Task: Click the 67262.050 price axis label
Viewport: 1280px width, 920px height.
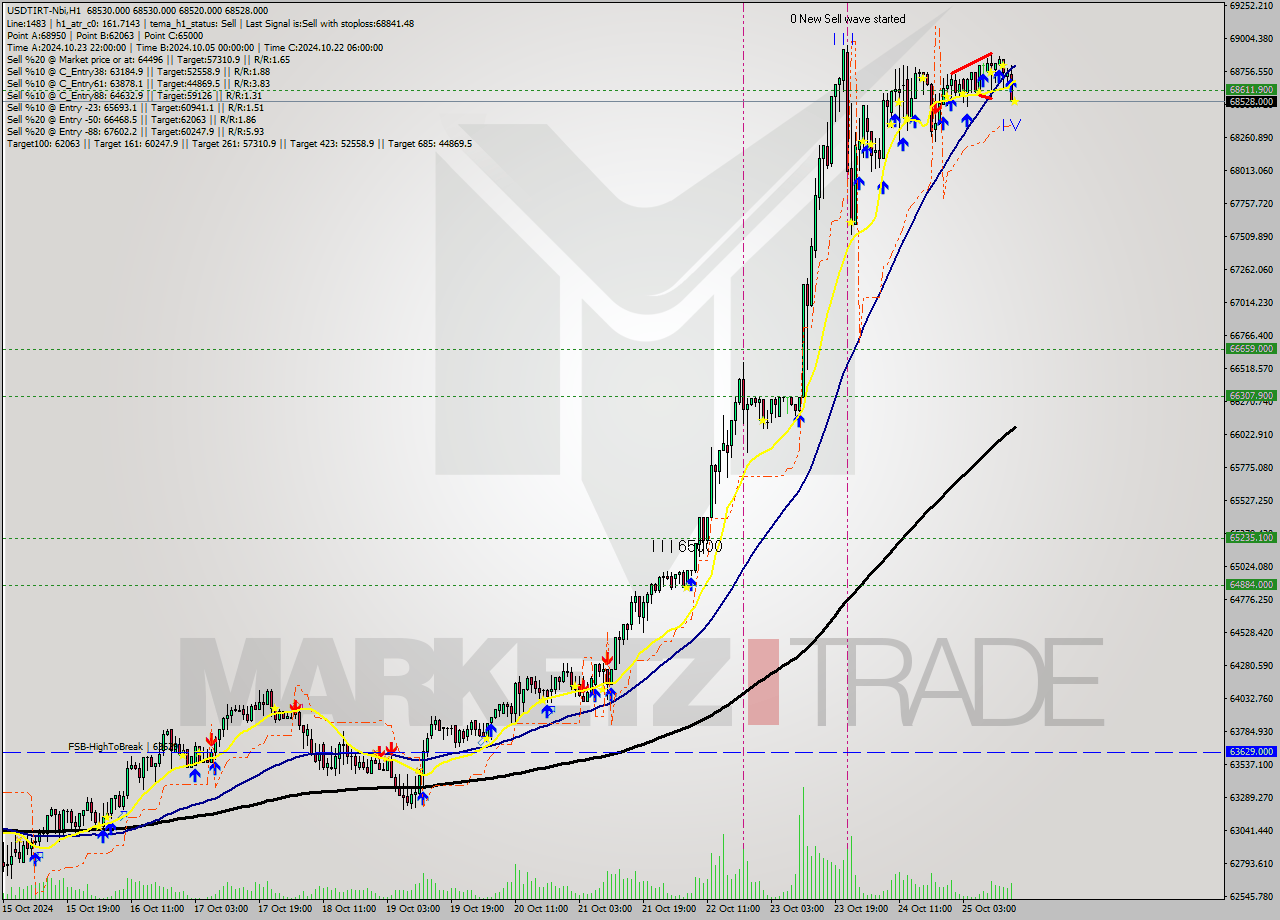Action: [1251, 269]
